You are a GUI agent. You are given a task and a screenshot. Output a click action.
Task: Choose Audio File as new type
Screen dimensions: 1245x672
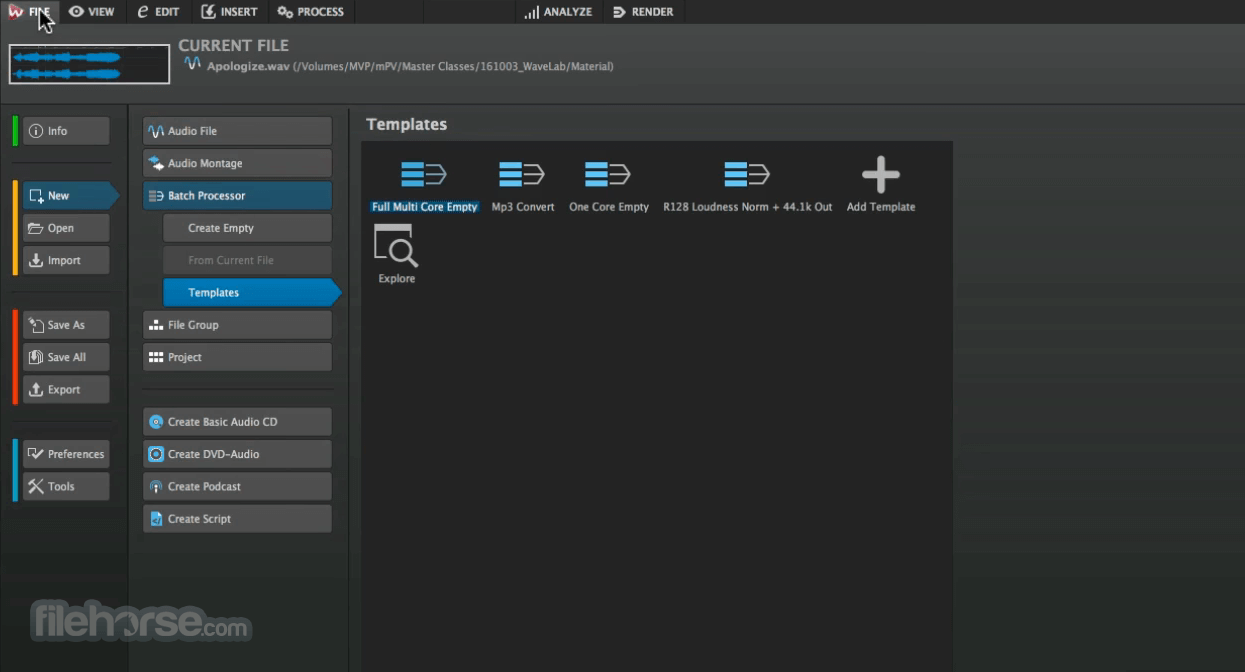coord(237,131)
